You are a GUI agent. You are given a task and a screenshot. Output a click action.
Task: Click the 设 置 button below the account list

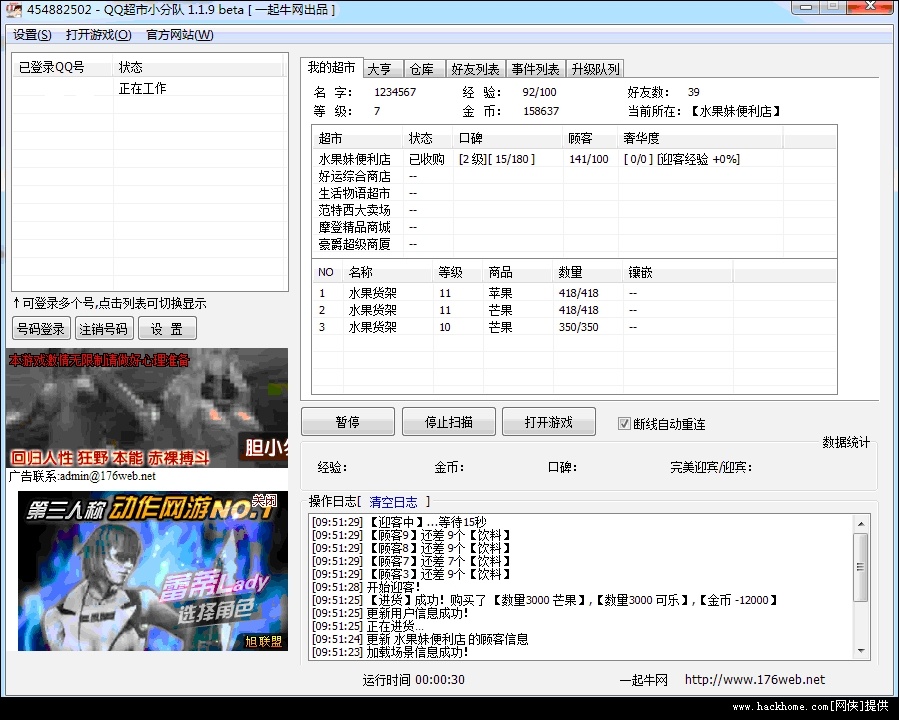point(167,328)
